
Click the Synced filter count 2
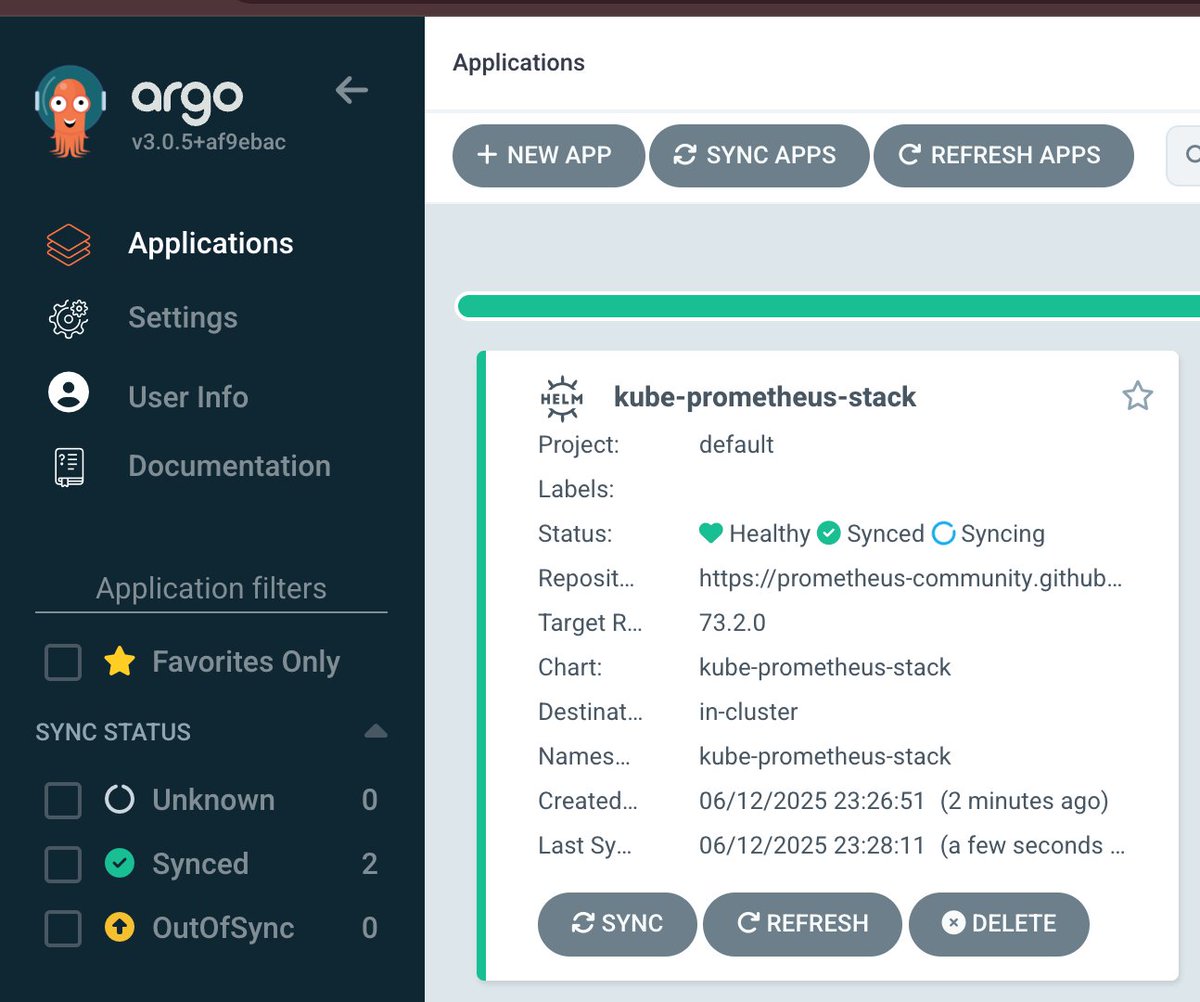tap(369, 864)
